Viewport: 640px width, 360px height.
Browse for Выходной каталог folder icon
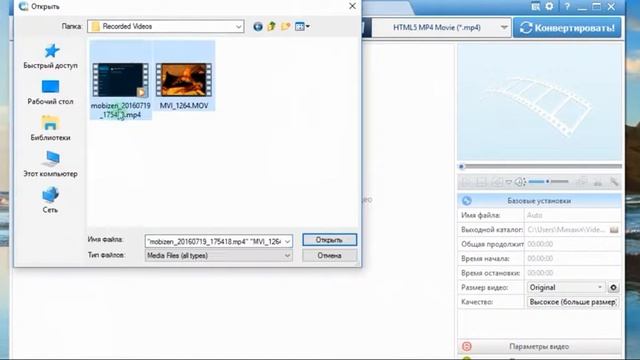pos(614,230)
